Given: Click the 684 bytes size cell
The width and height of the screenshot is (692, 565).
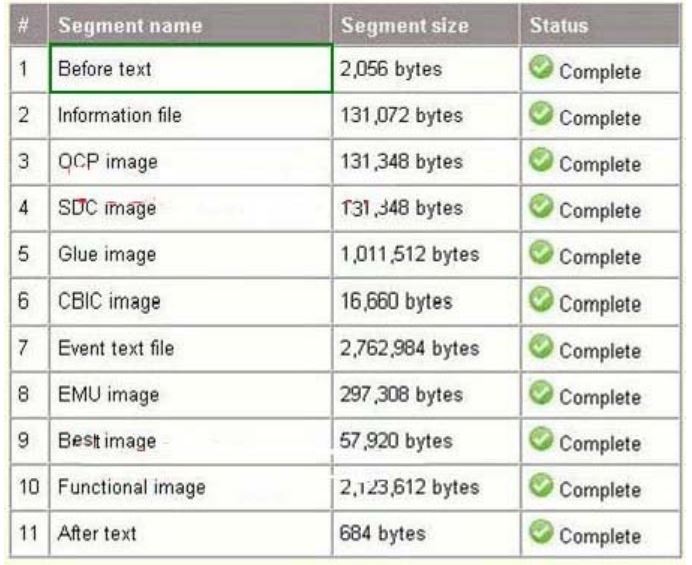Looking at the screenshot, I should coord(426,534).
